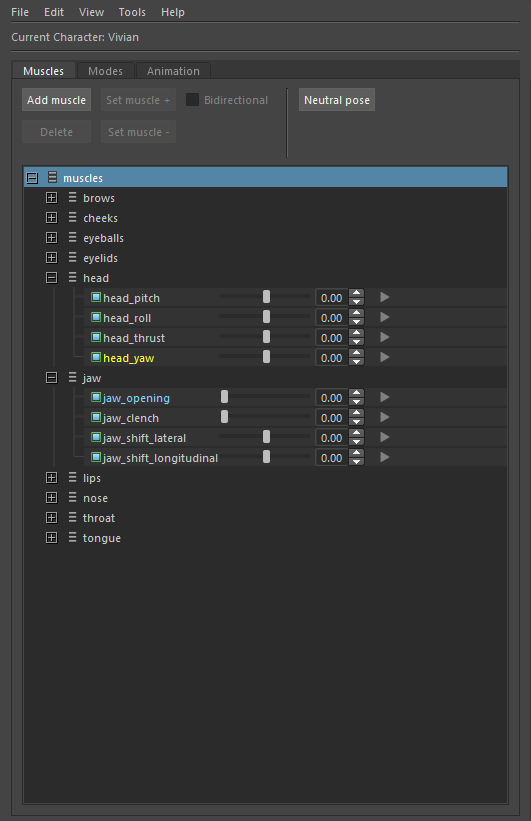Click the group lines icon beside brows

(72, 198)
